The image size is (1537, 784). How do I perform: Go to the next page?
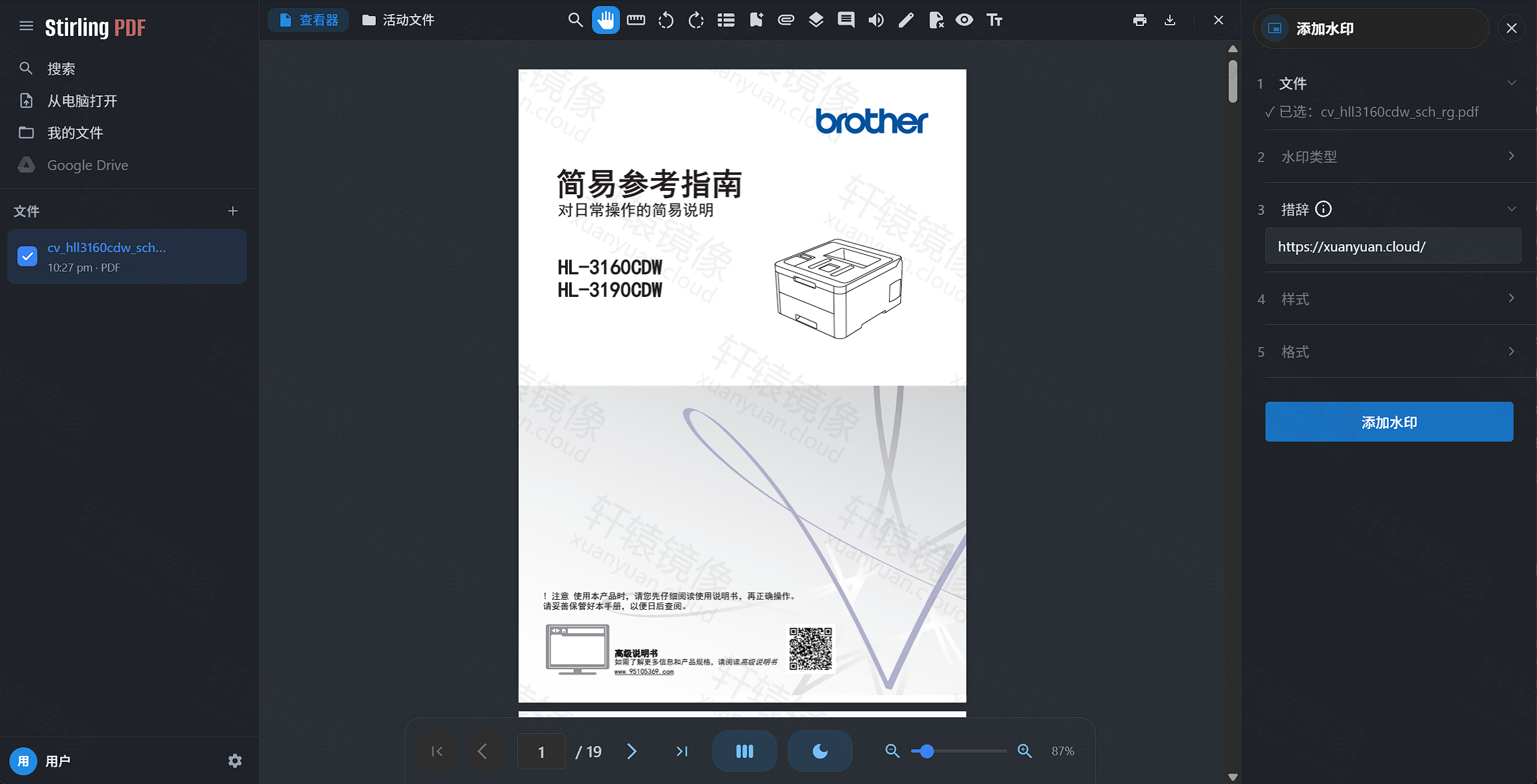[x=632, y=751]
